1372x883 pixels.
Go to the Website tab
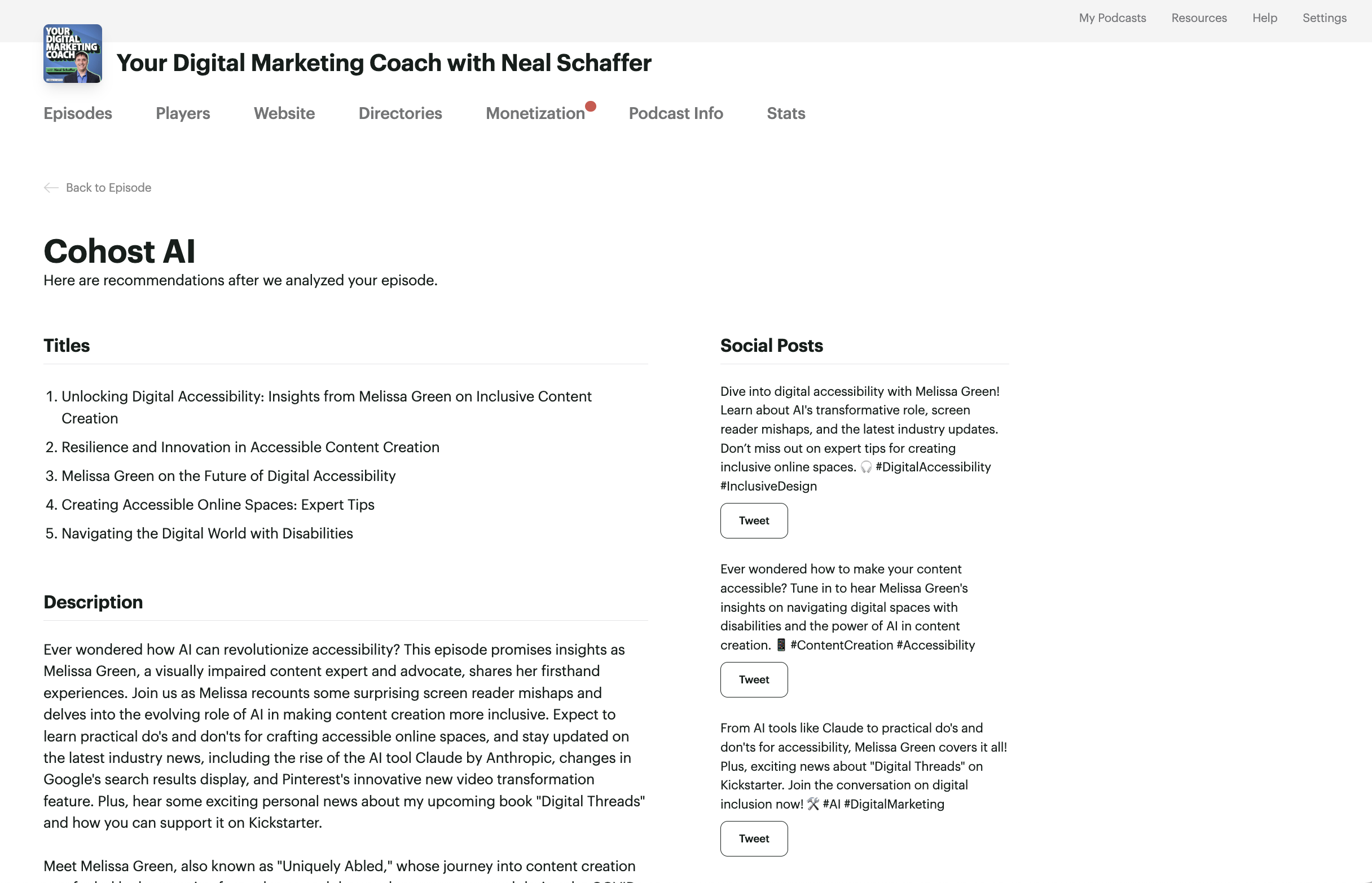tap(284, 113)
